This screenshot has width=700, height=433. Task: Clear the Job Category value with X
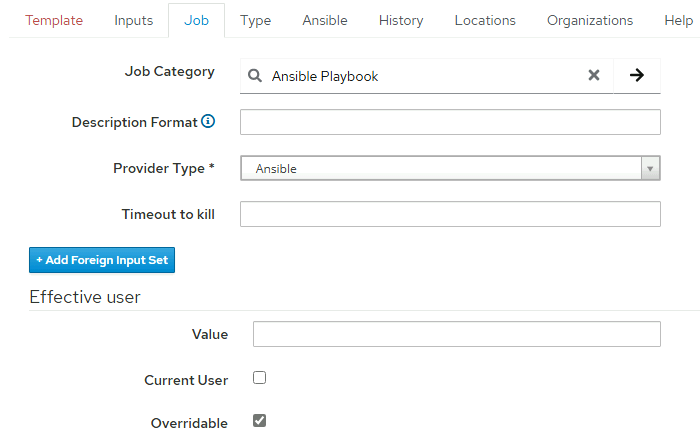[x=594, y=75]
